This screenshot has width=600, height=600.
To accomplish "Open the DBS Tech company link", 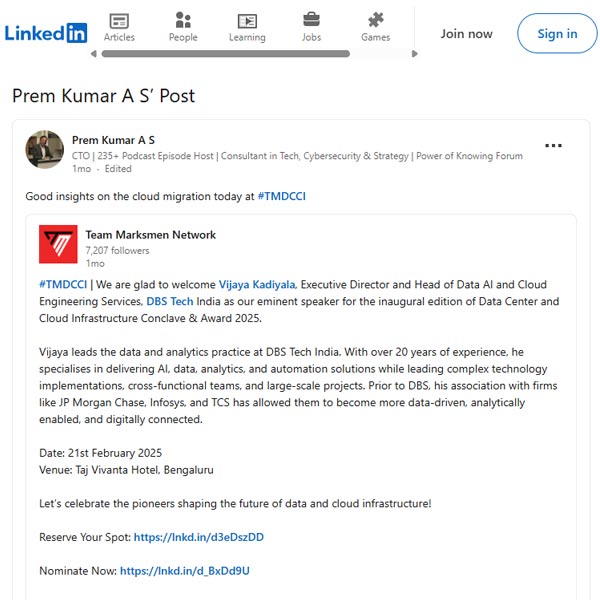I will click(170, 301).
